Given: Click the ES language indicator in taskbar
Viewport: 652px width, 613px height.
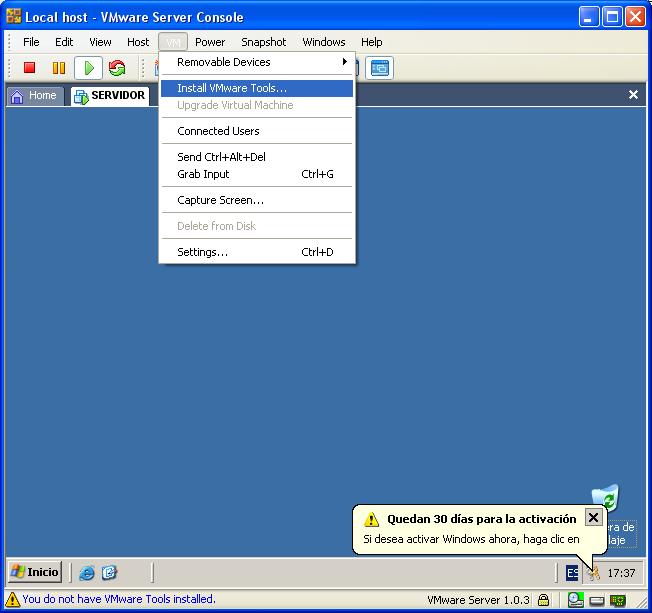Looking at the screenshot, I should (x=571, y=573).
